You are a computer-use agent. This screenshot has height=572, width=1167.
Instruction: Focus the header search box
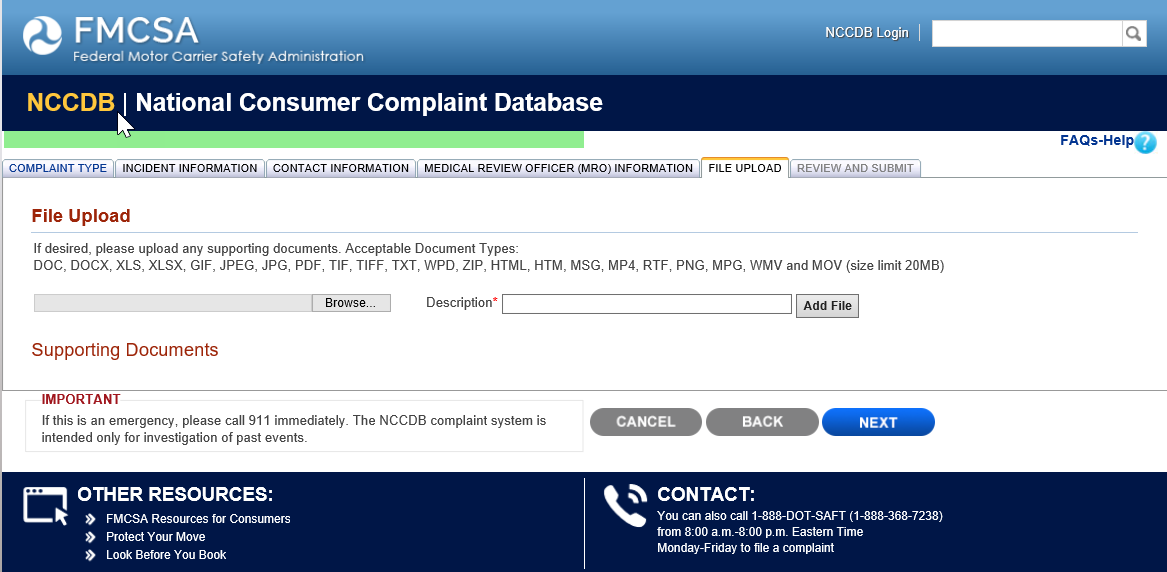[1027, 33]
